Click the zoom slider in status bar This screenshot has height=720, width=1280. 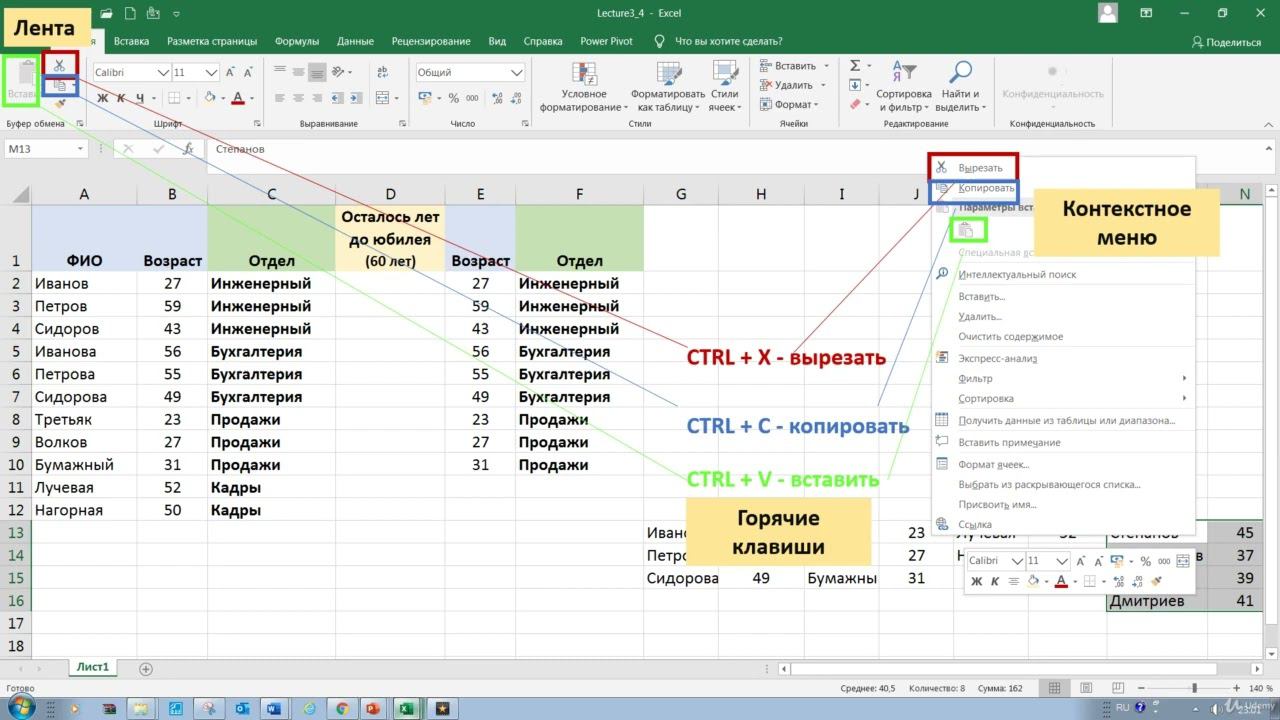(x=1193, y=689)
